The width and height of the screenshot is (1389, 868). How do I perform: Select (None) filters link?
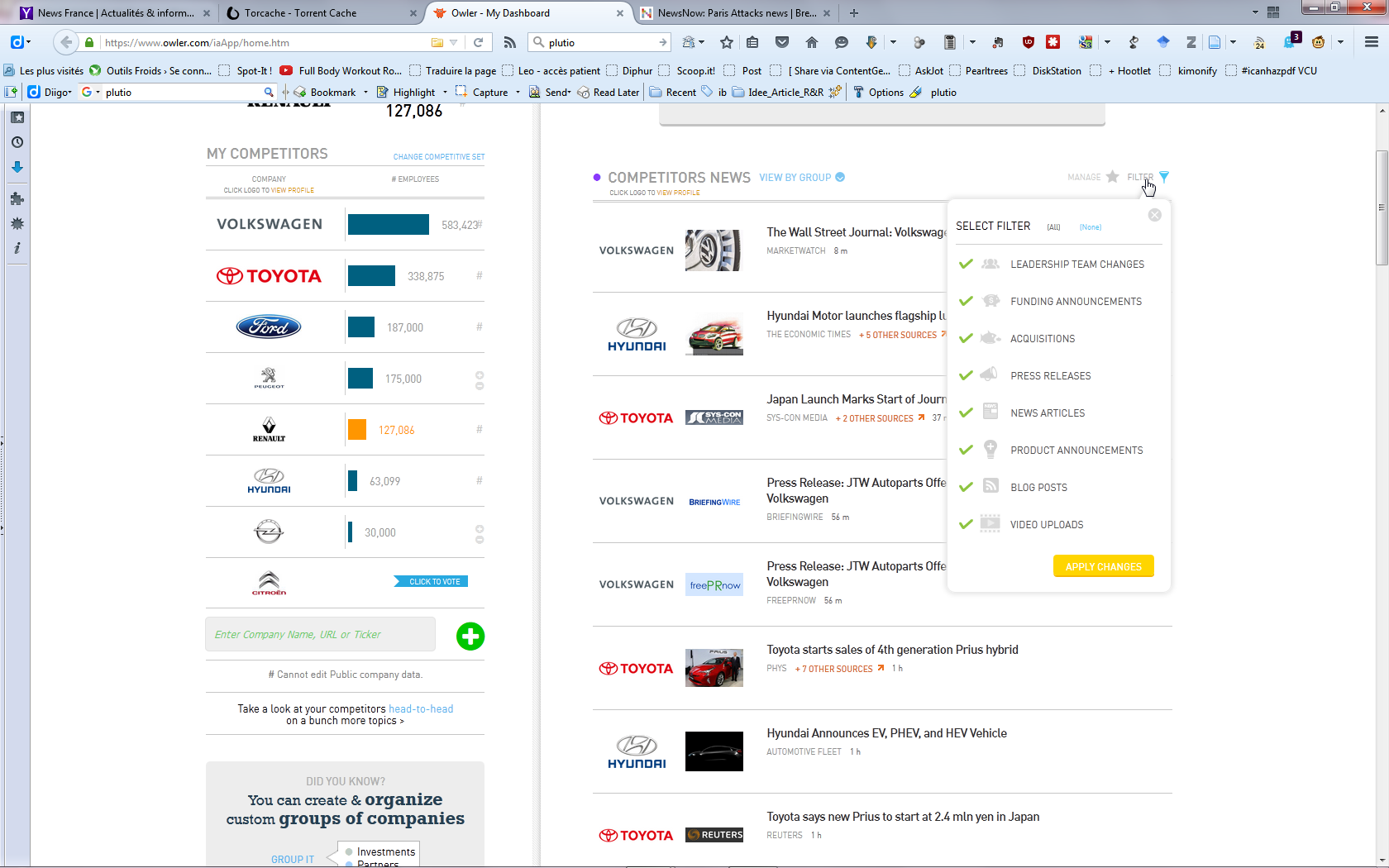pyautogui.click(x=1090, y=227)
